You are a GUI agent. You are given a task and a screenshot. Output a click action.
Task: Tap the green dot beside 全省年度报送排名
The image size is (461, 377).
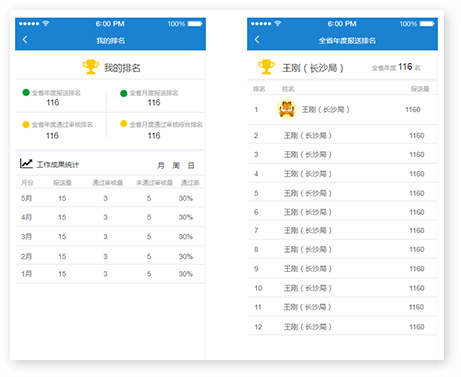tap(26, 92)
